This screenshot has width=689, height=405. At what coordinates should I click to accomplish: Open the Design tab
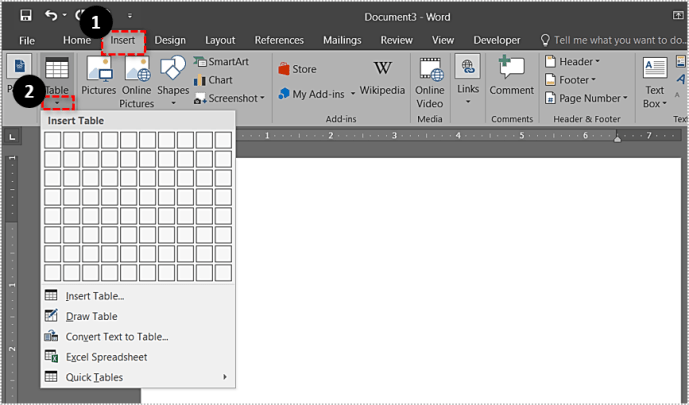coord(170,40)
